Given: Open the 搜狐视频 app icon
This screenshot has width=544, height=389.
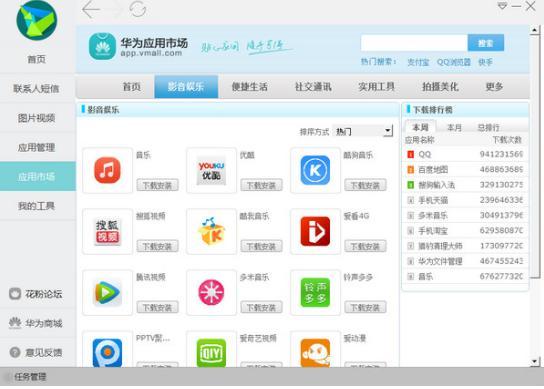Looking at the screenshot, I should tap(108, 231).
